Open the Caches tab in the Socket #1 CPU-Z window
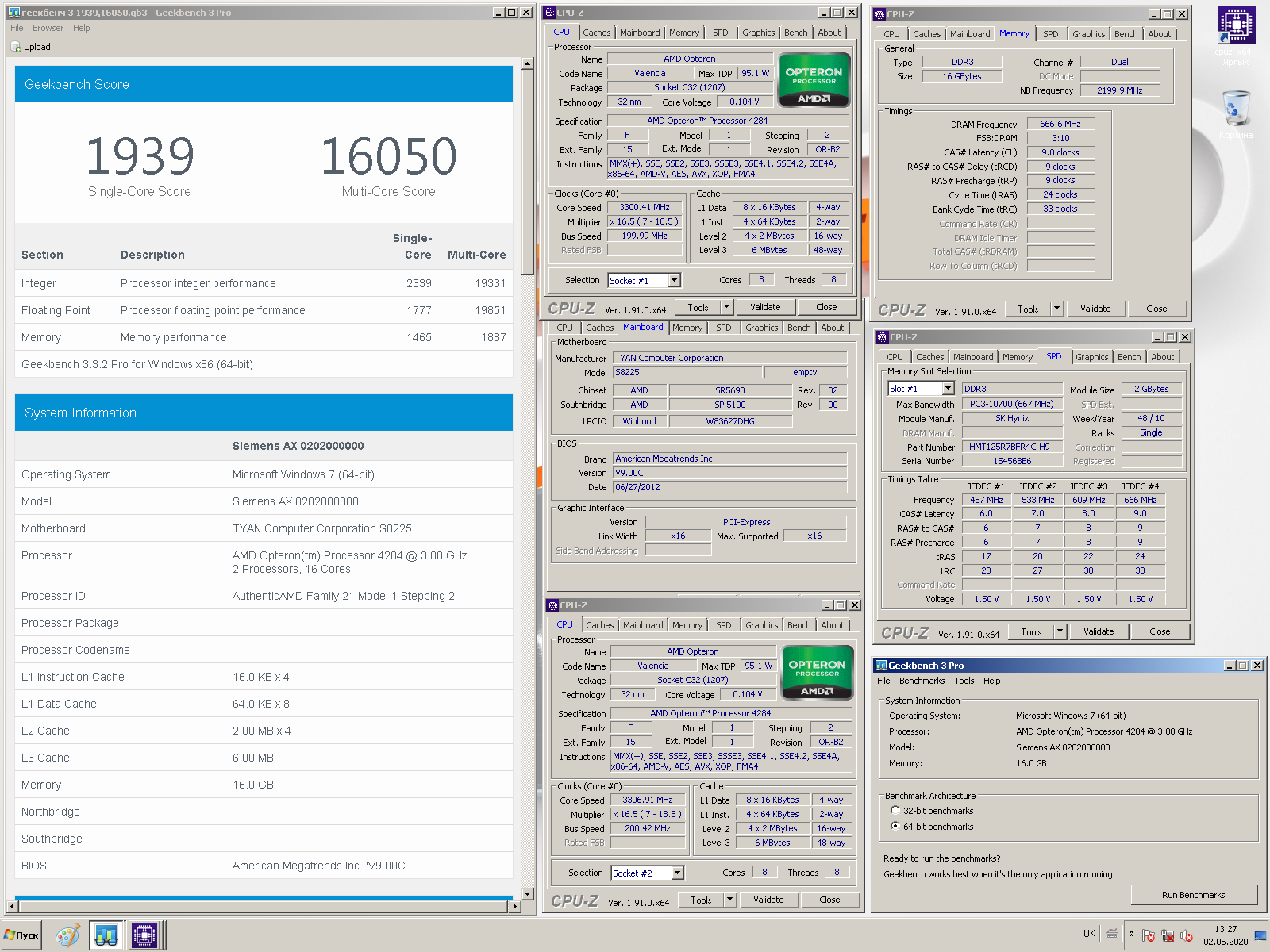1270x952 pixels. [x=597, y=33]
